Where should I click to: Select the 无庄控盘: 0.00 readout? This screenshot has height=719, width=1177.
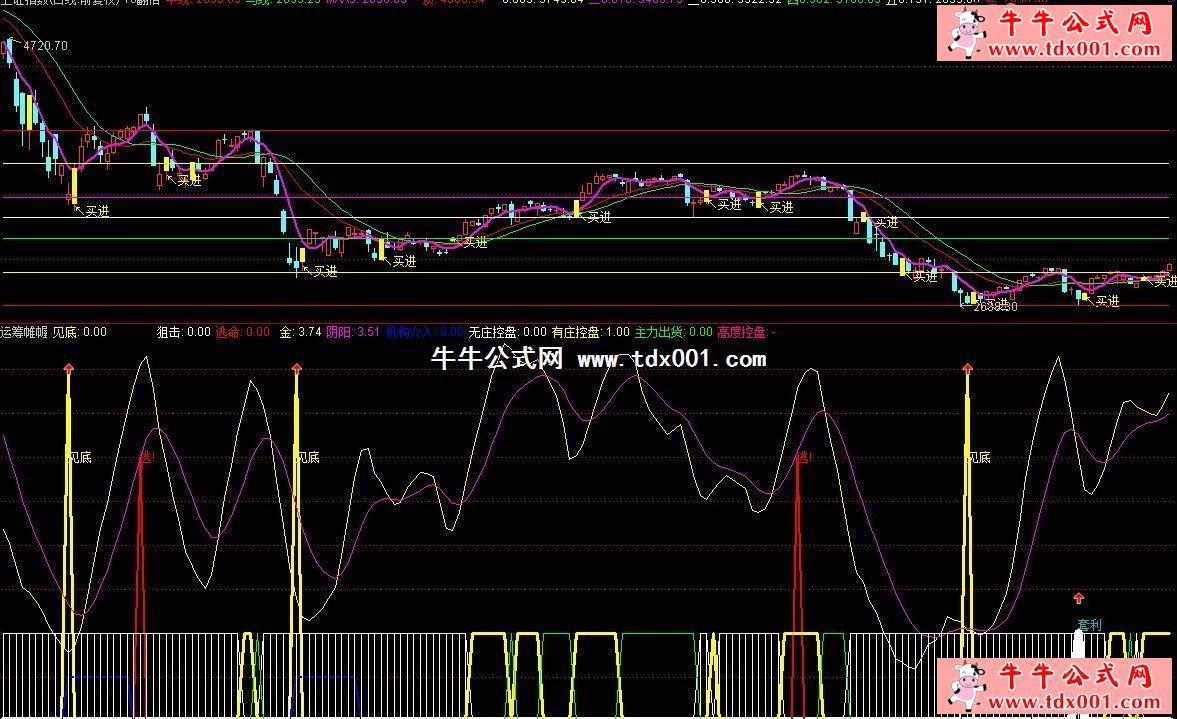pyautogui.click(x=507, y=332)
